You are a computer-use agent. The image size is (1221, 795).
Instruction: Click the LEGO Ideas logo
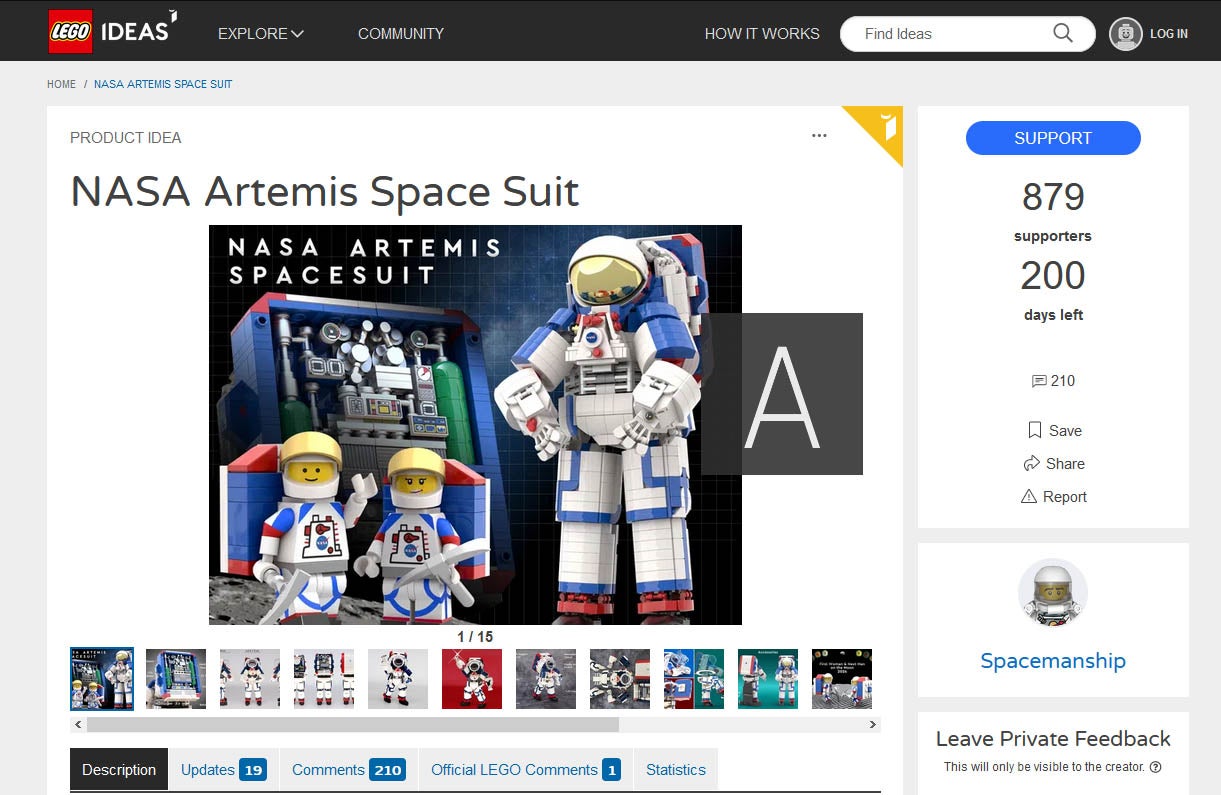[x=112, y=31]
